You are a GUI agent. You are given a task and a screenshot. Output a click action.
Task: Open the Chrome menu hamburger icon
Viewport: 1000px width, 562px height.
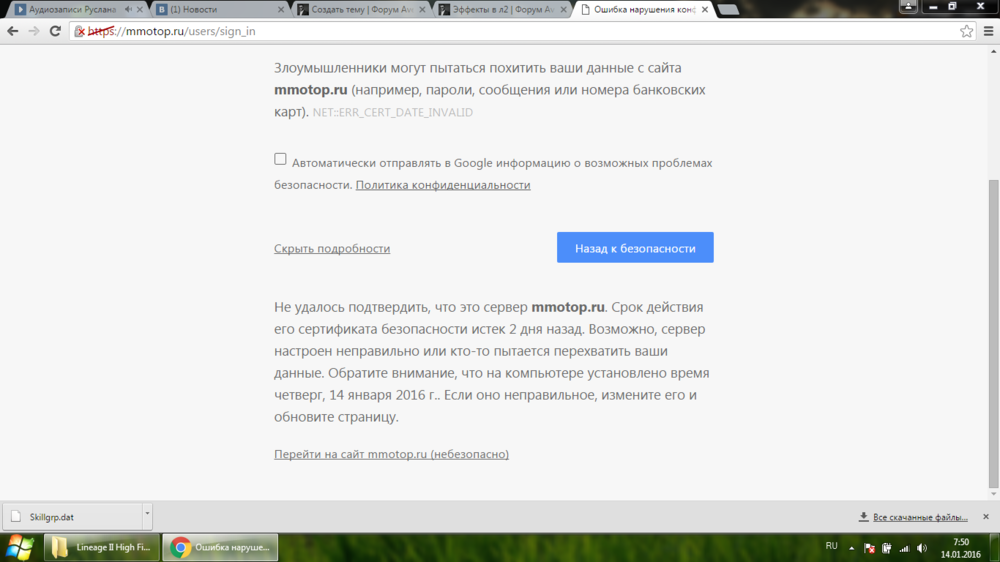coord(986,31)
